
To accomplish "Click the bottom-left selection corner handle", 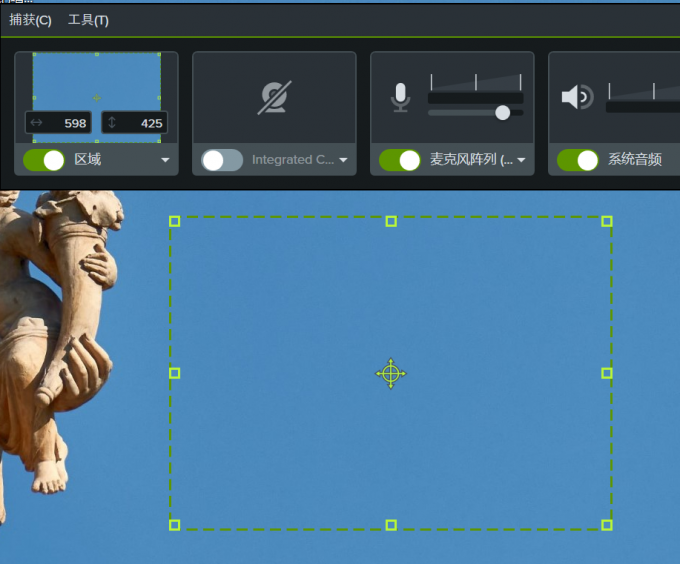I will [x=174, y=525].
